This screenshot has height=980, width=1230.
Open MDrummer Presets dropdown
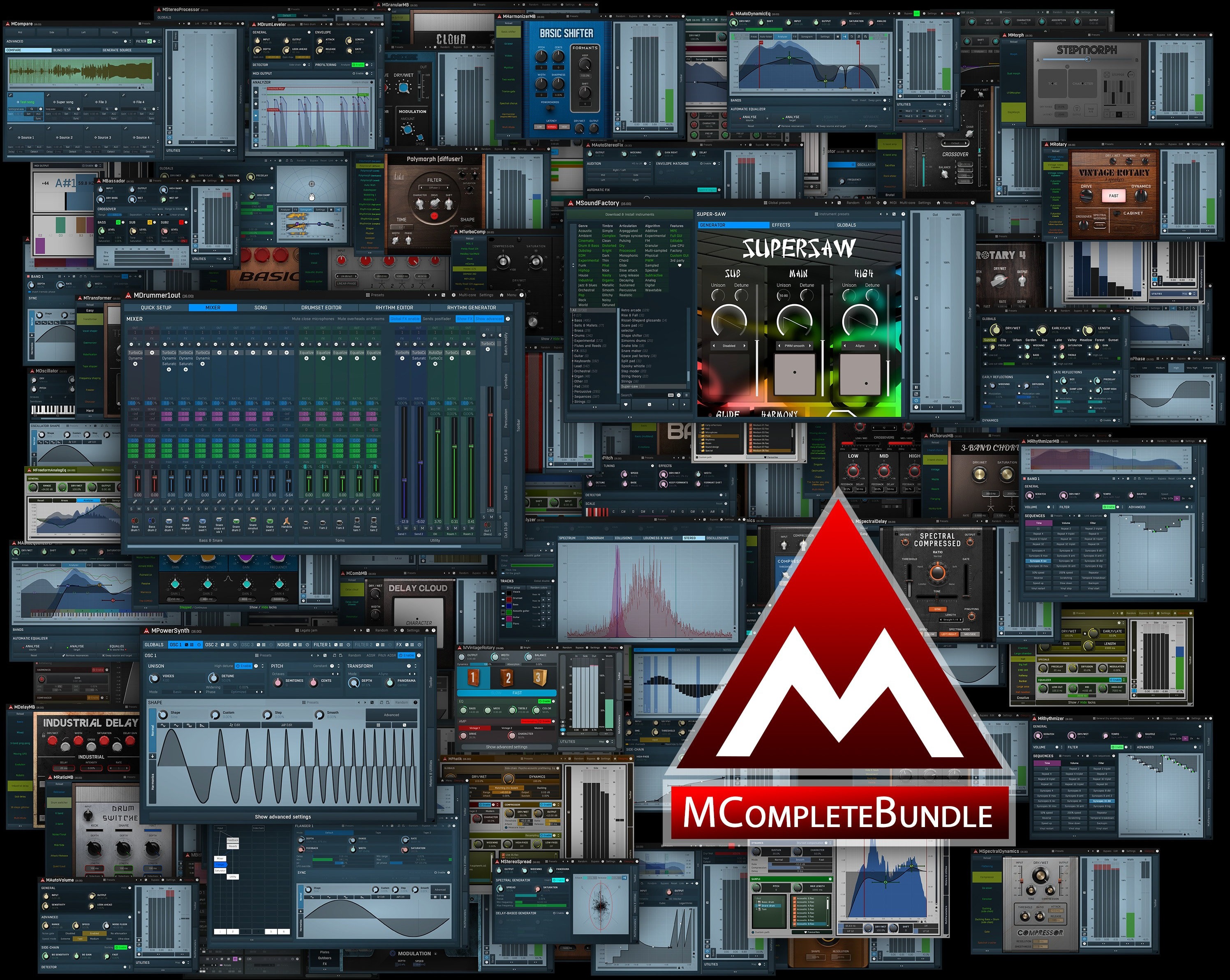point(375,296)
